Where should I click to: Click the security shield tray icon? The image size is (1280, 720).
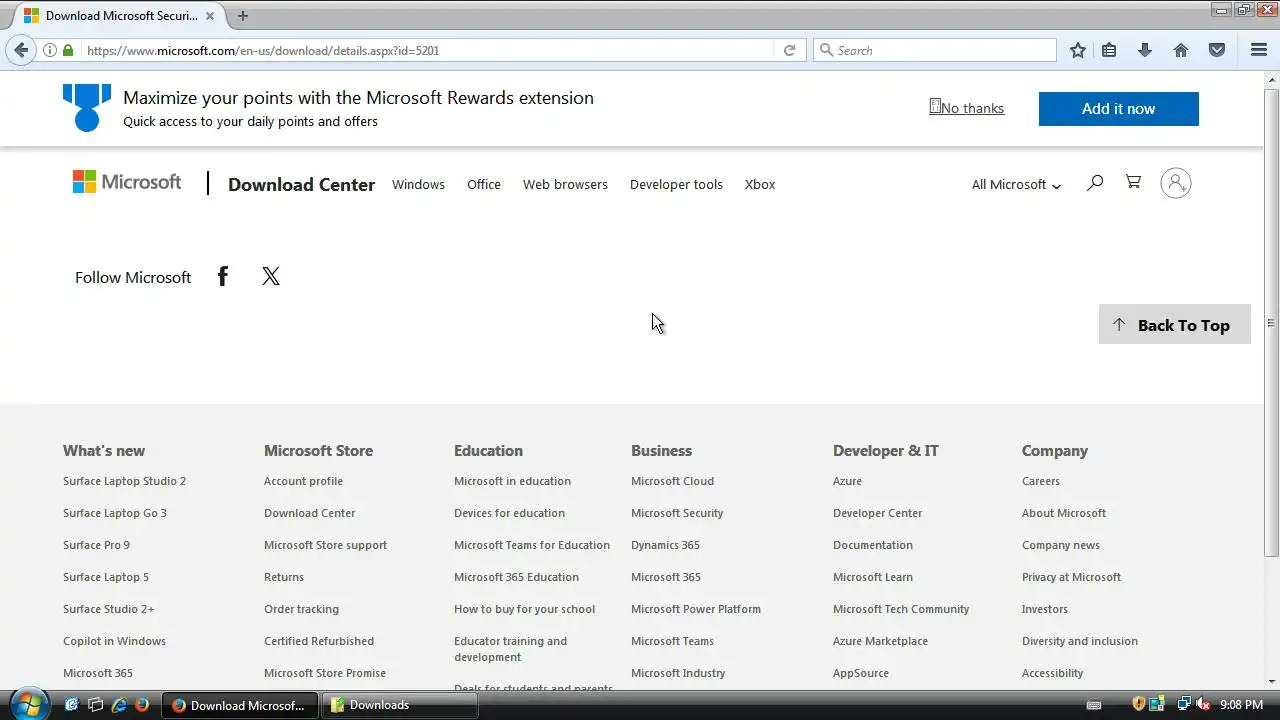click(x=1138, y=705)
